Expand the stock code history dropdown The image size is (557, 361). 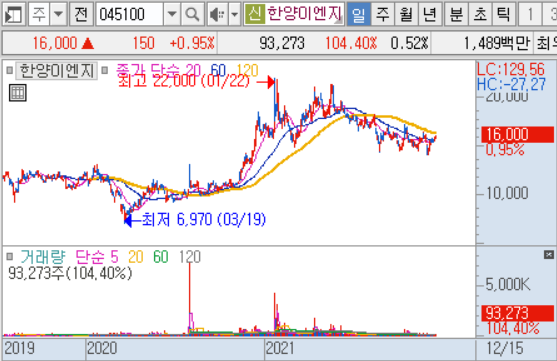(x=172, y=14)
